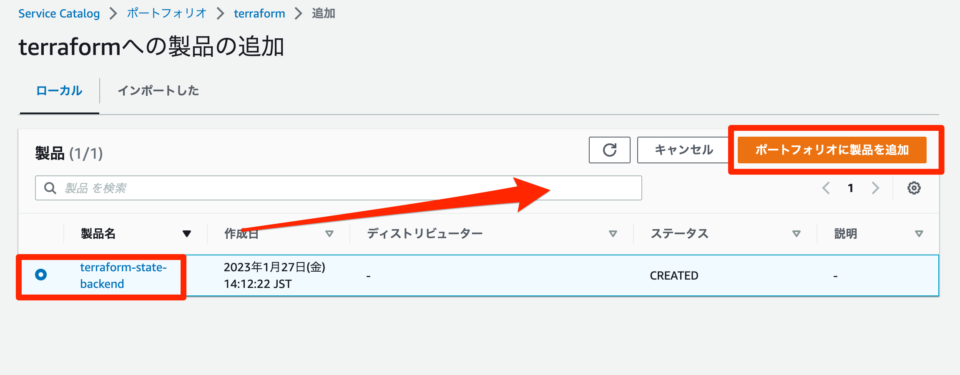Viewport: 960px width, 375px height.
Task: Open the table preferences gear icon
Action: (914, 188)
